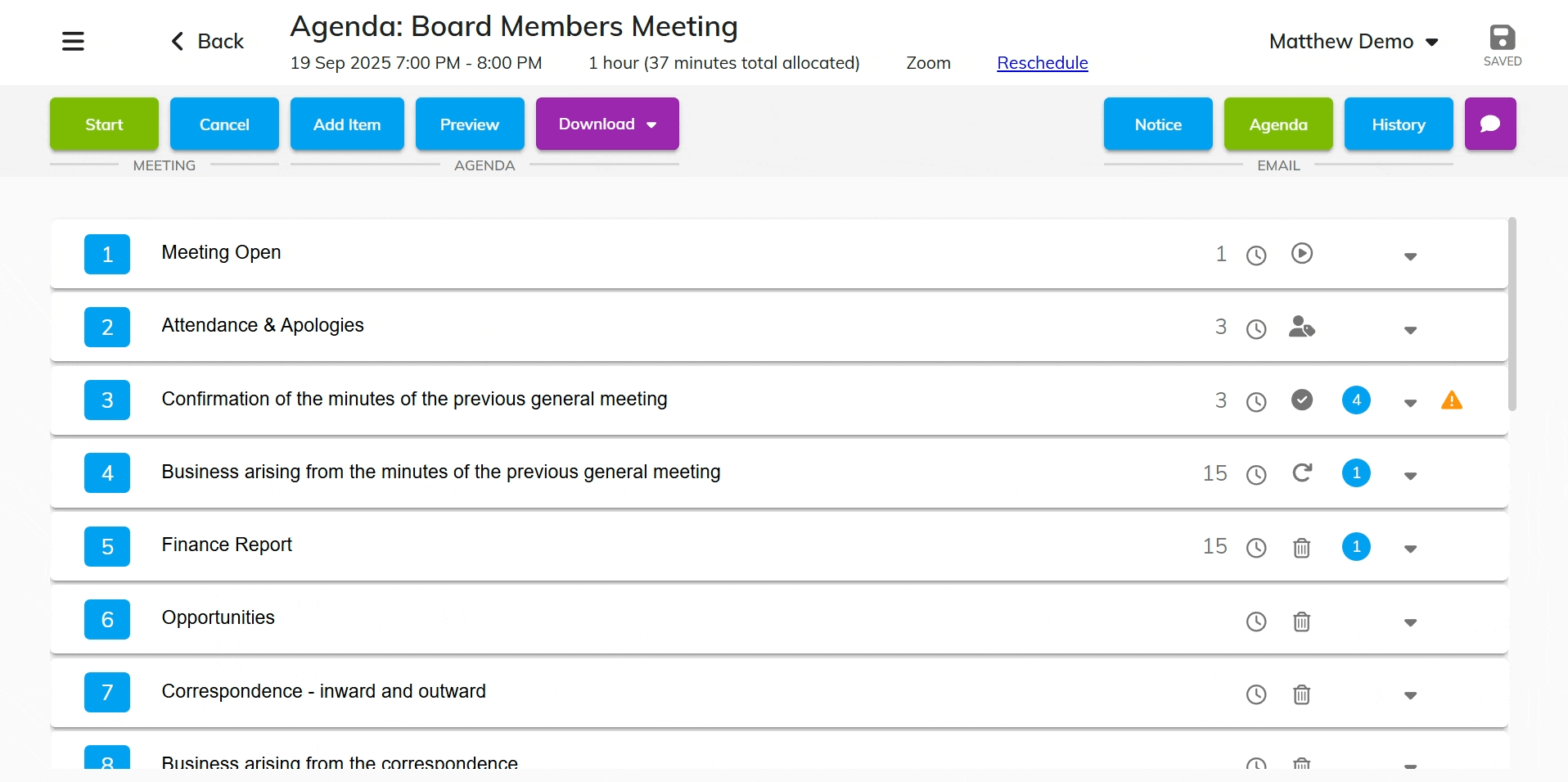Click the Reschedule link
The image size is (1568, 782).
1042,63
